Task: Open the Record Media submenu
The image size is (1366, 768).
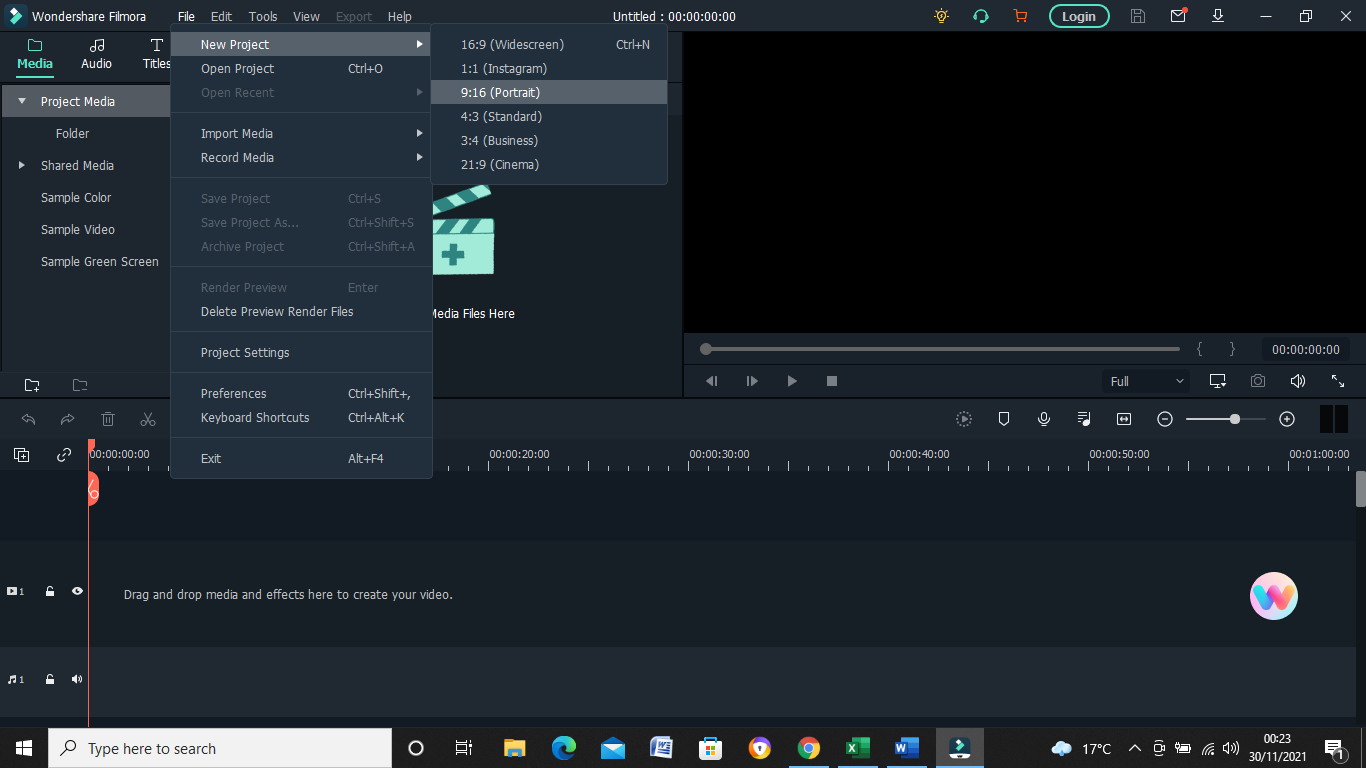Action: click(x=301, y=157)
